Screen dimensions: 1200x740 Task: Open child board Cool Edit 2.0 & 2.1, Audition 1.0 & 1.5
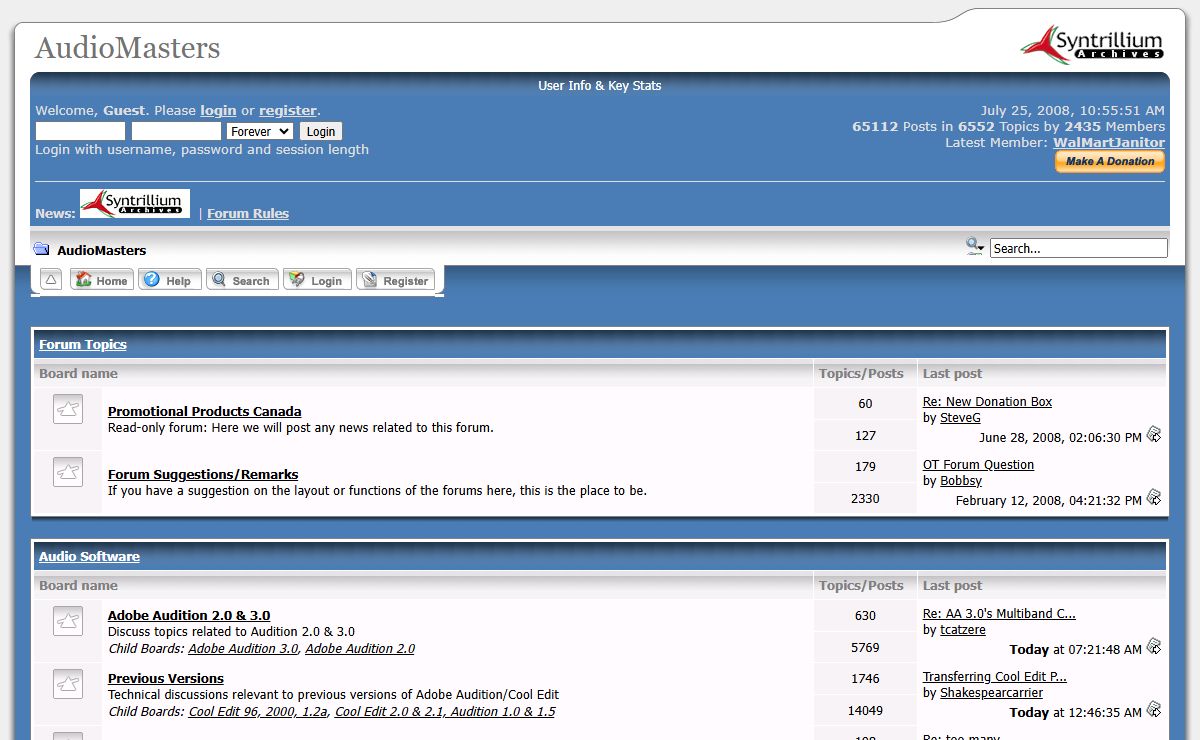[x=445, y=711]
